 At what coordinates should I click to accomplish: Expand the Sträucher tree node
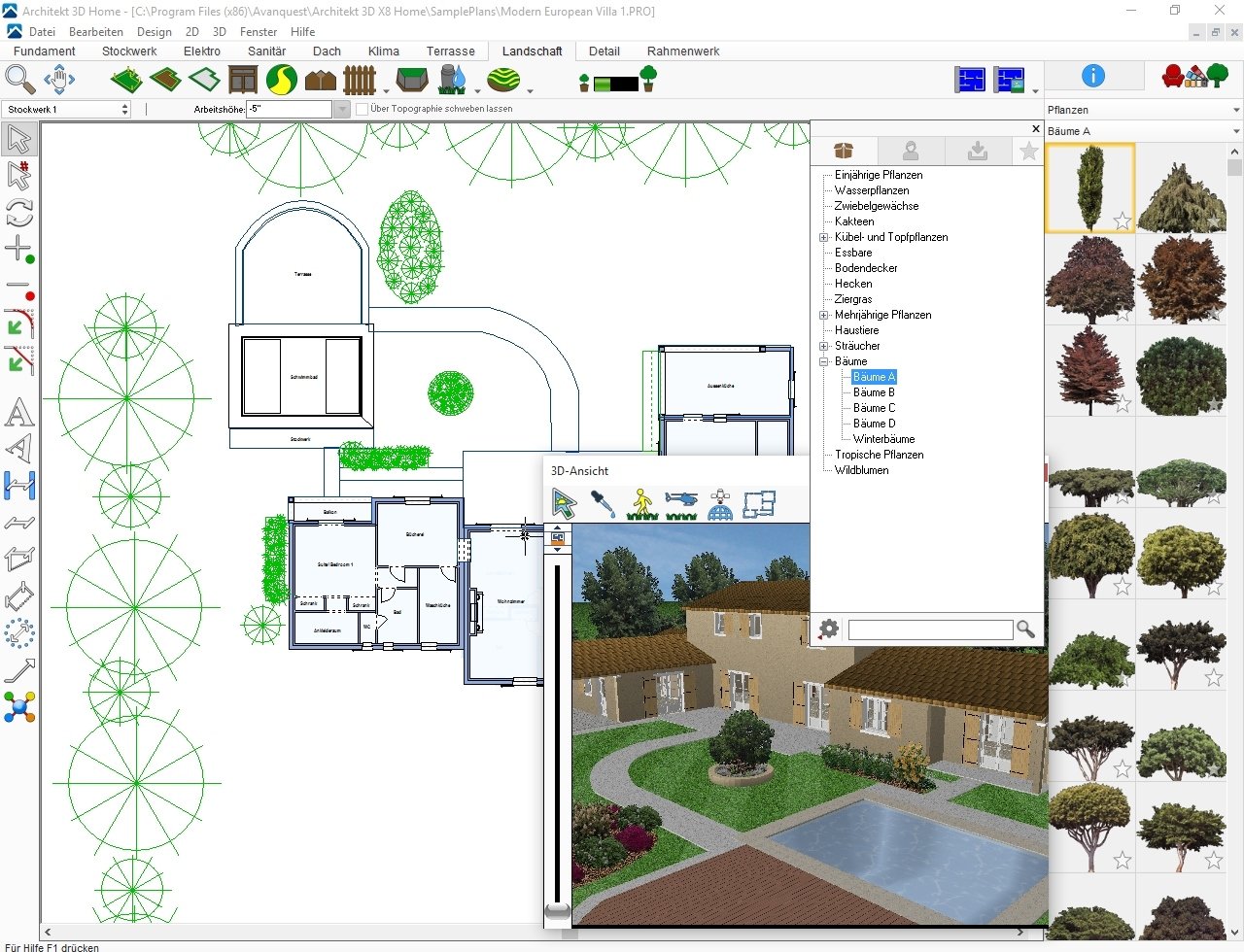pyautogui.click(x=824, y=346)
